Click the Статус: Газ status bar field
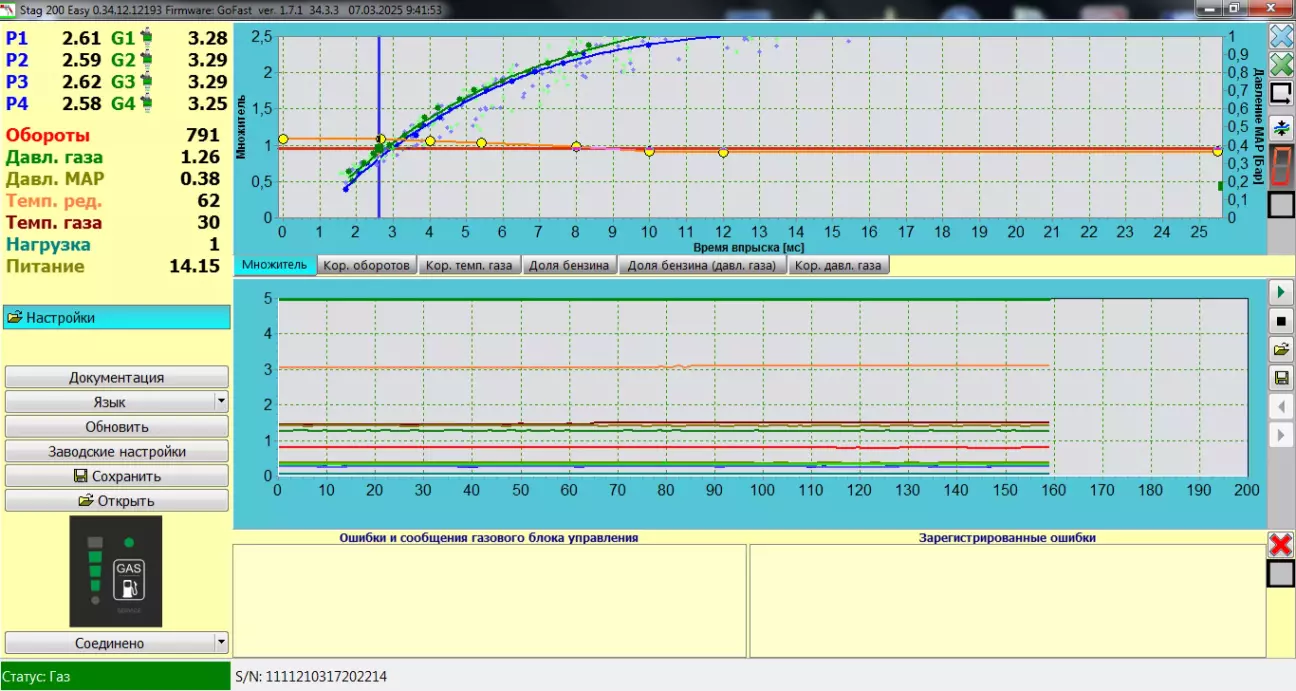 coord(115,676)
